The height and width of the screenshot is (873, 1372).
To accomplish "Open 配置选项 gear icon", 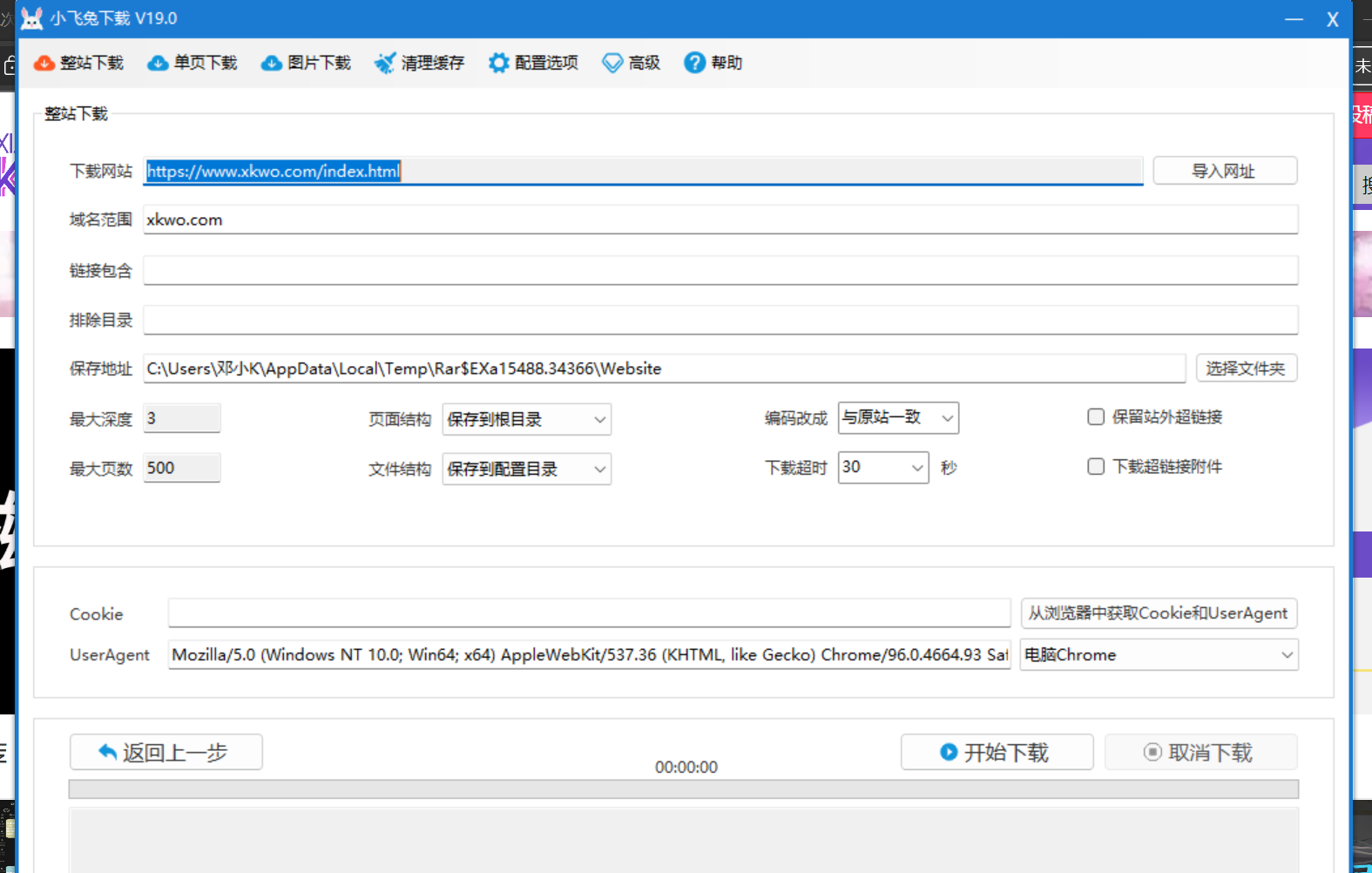I will [498, 64].
